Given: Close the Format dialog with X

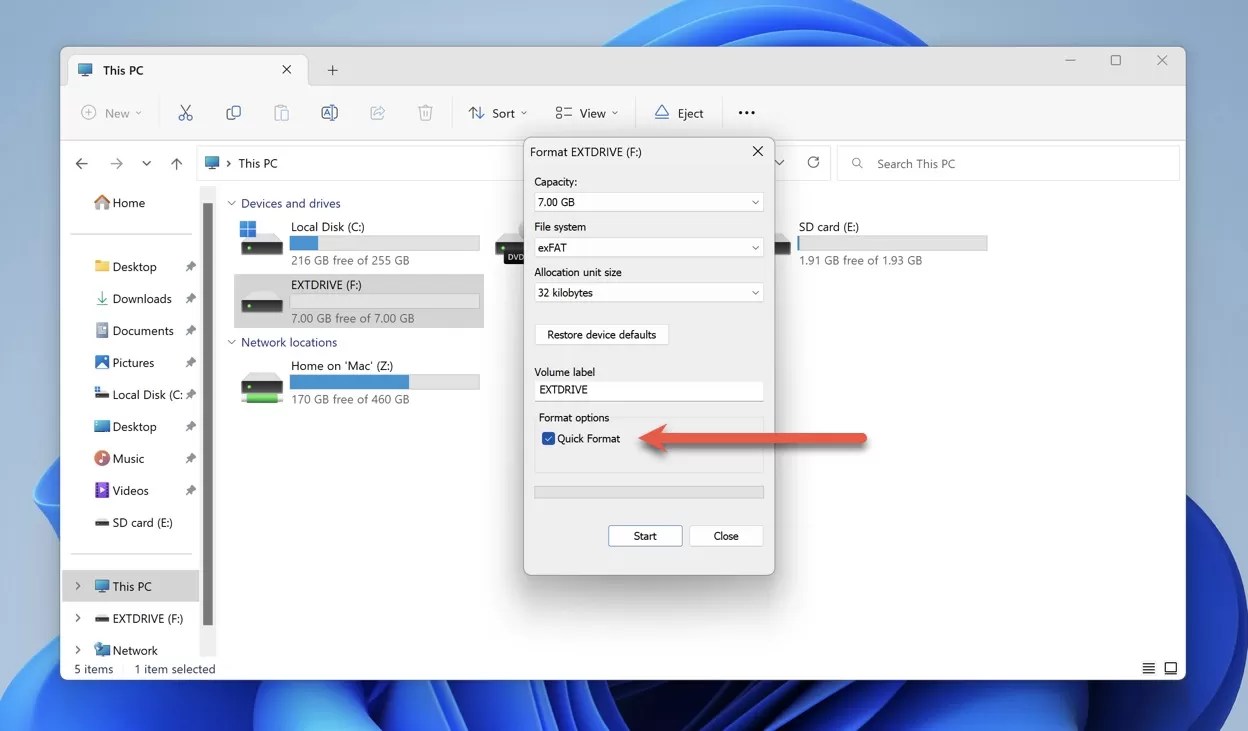Looking at the screenshot, I should coord(757,152).
